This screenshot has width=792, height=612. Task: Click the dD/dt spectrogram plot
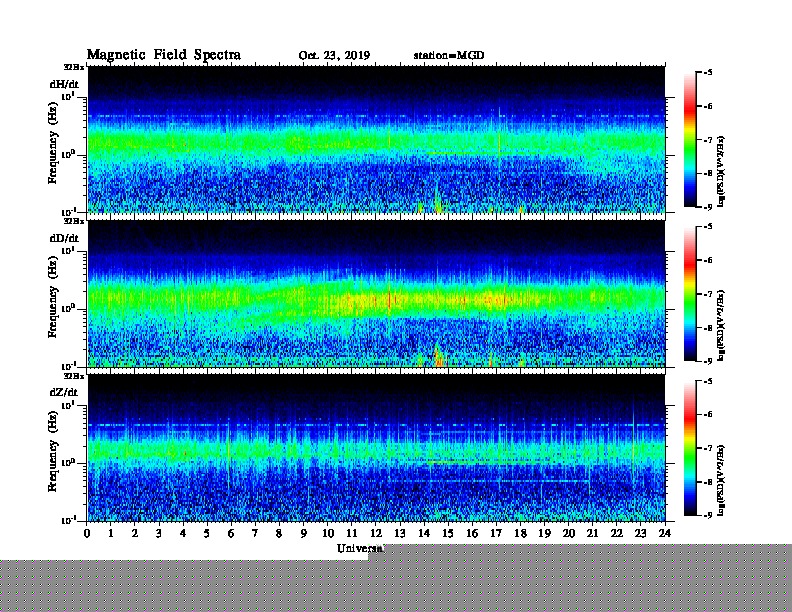[x=376, y=294]
